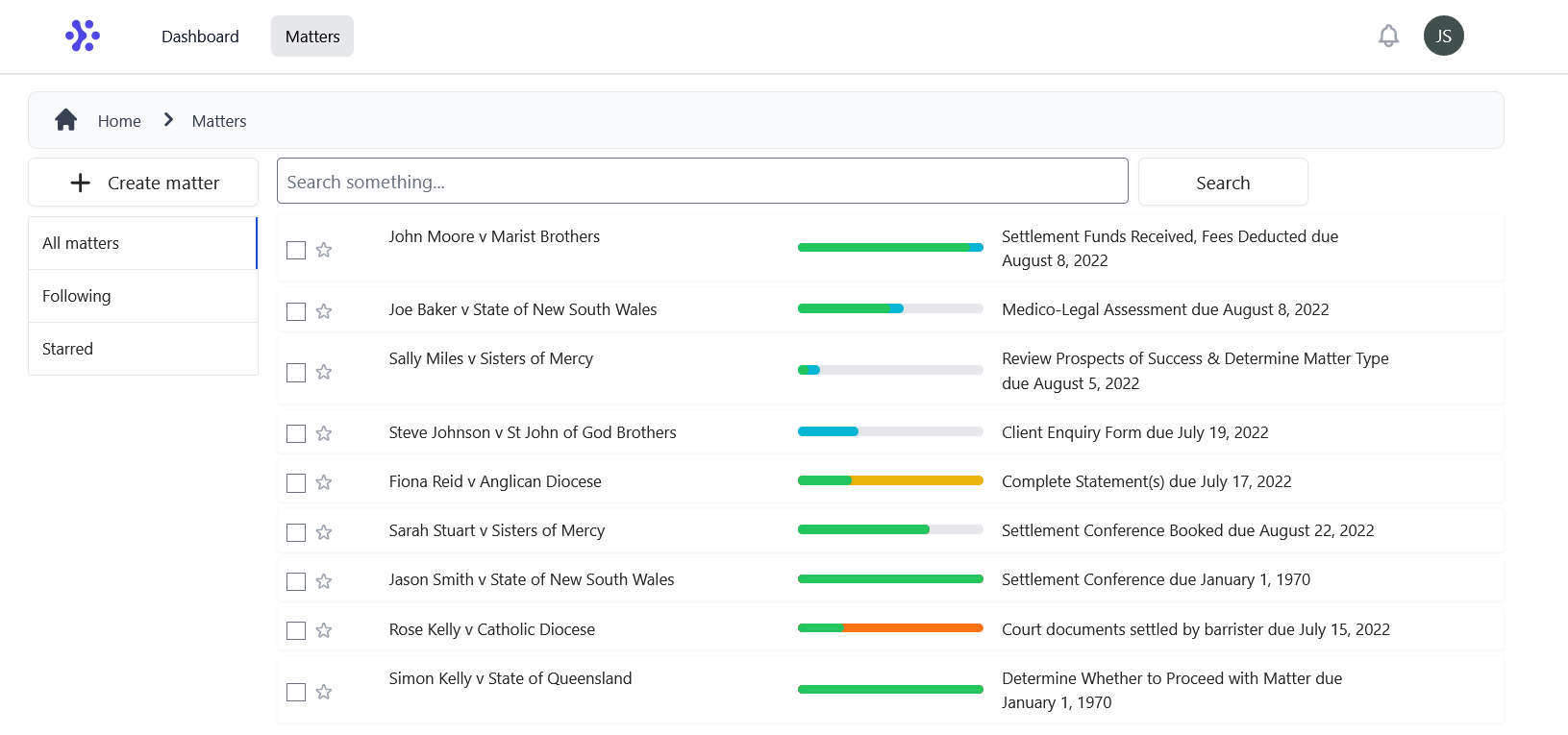Image resolution: width=1568 pixels, height=735 pixels.
Task: Switch to the Dashboard tab
Action: pos(200,37)
